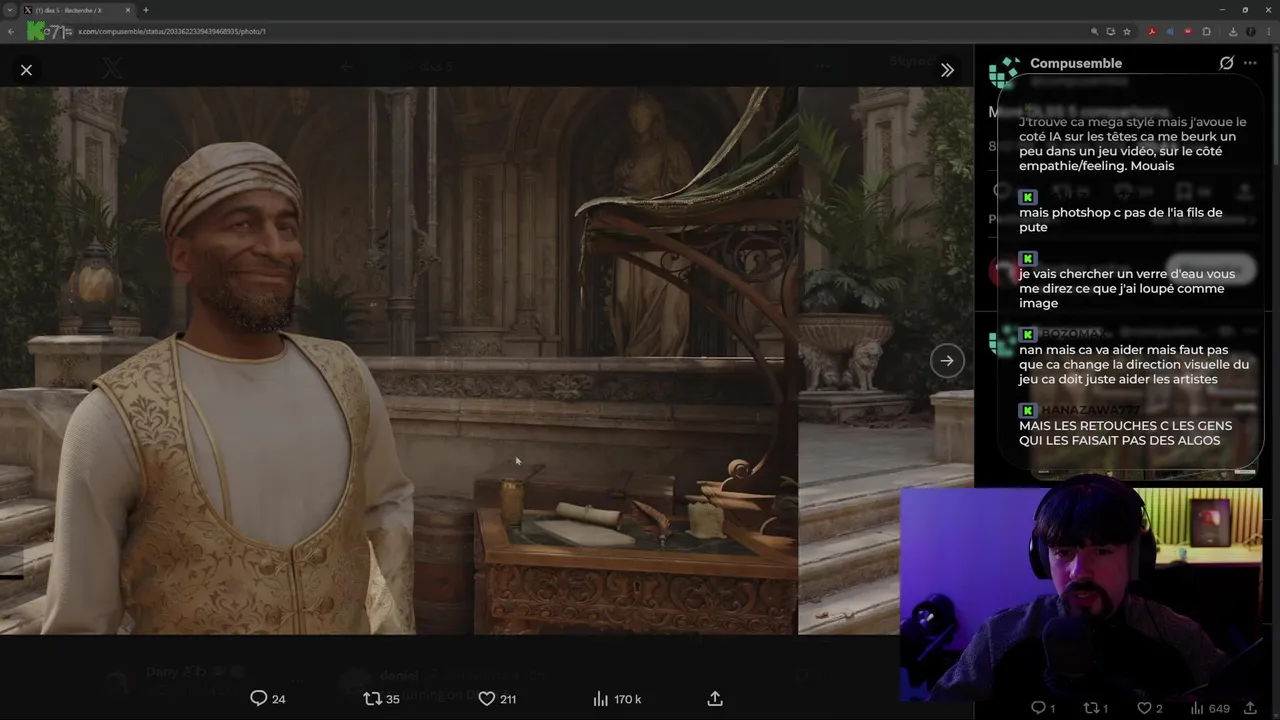Open the browser three-dot menu
Viewport: 1280px width, 720px height.
pyautogui.click(x=1269, y=31)
